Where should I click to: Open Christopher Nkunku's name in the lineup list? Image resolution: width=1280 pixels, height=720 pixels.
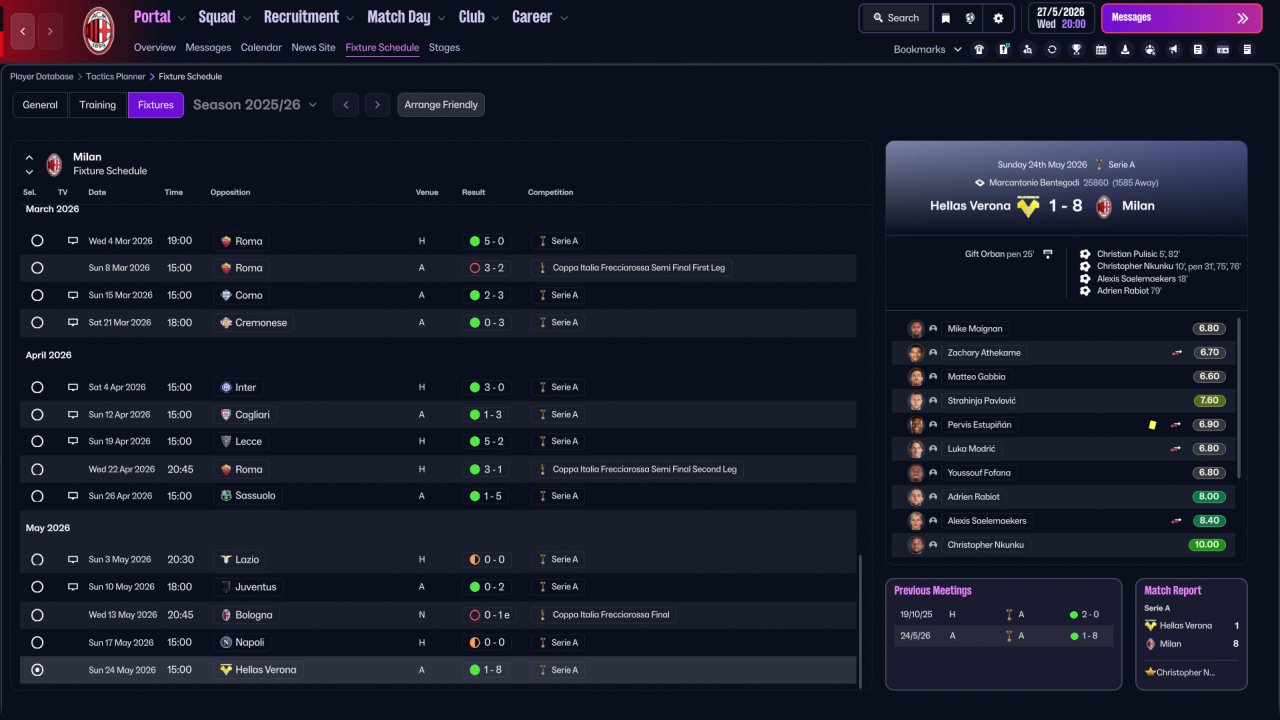[985, 545]
